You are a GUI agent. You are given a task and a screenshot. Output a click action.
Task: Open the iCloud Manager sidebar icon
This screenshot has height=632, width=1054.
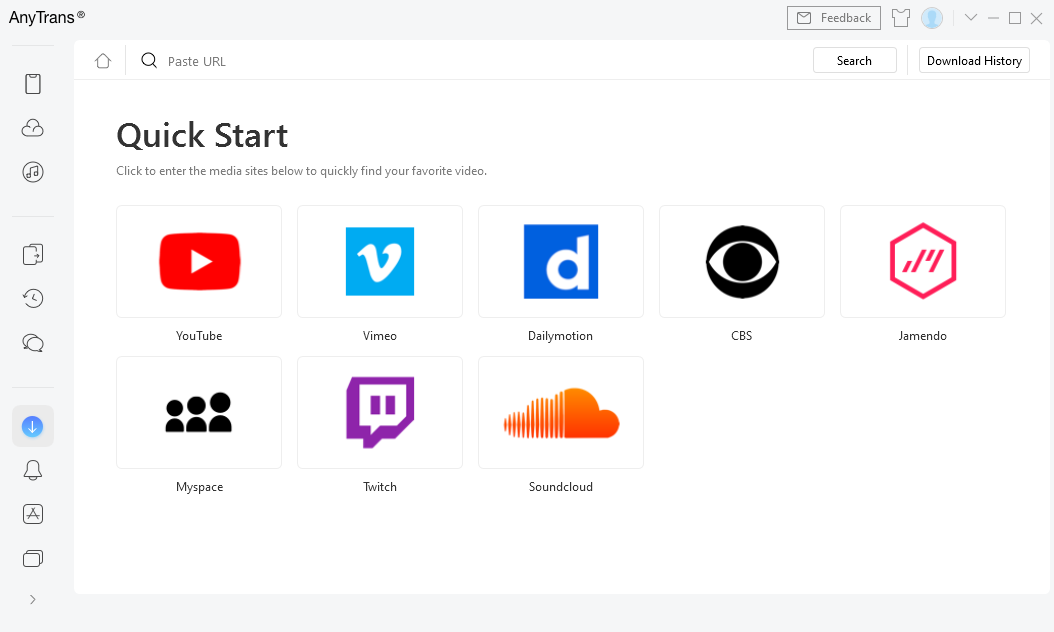click(33, 128)
